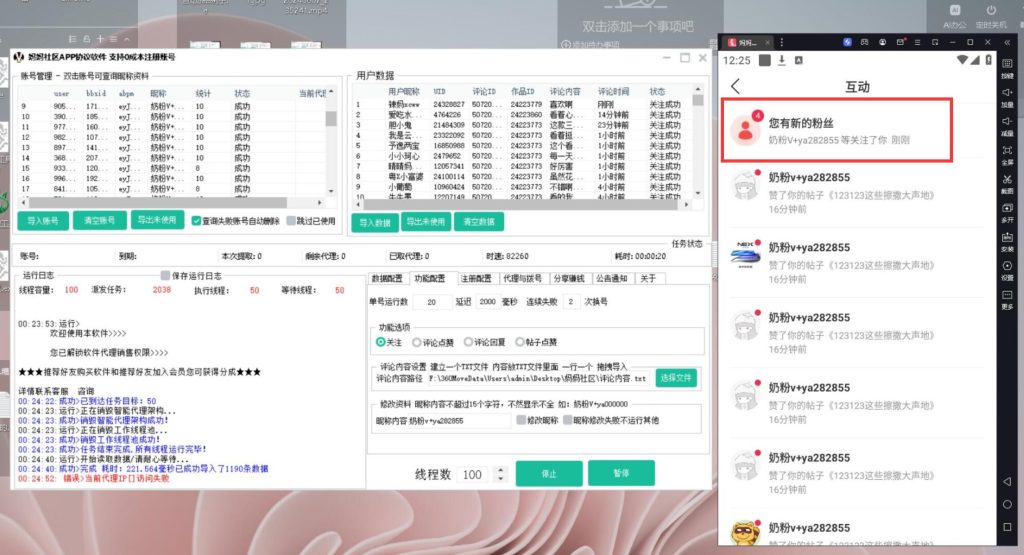Toggle 查询失败账号自动删除 checkbox

(x=197, y=220)
